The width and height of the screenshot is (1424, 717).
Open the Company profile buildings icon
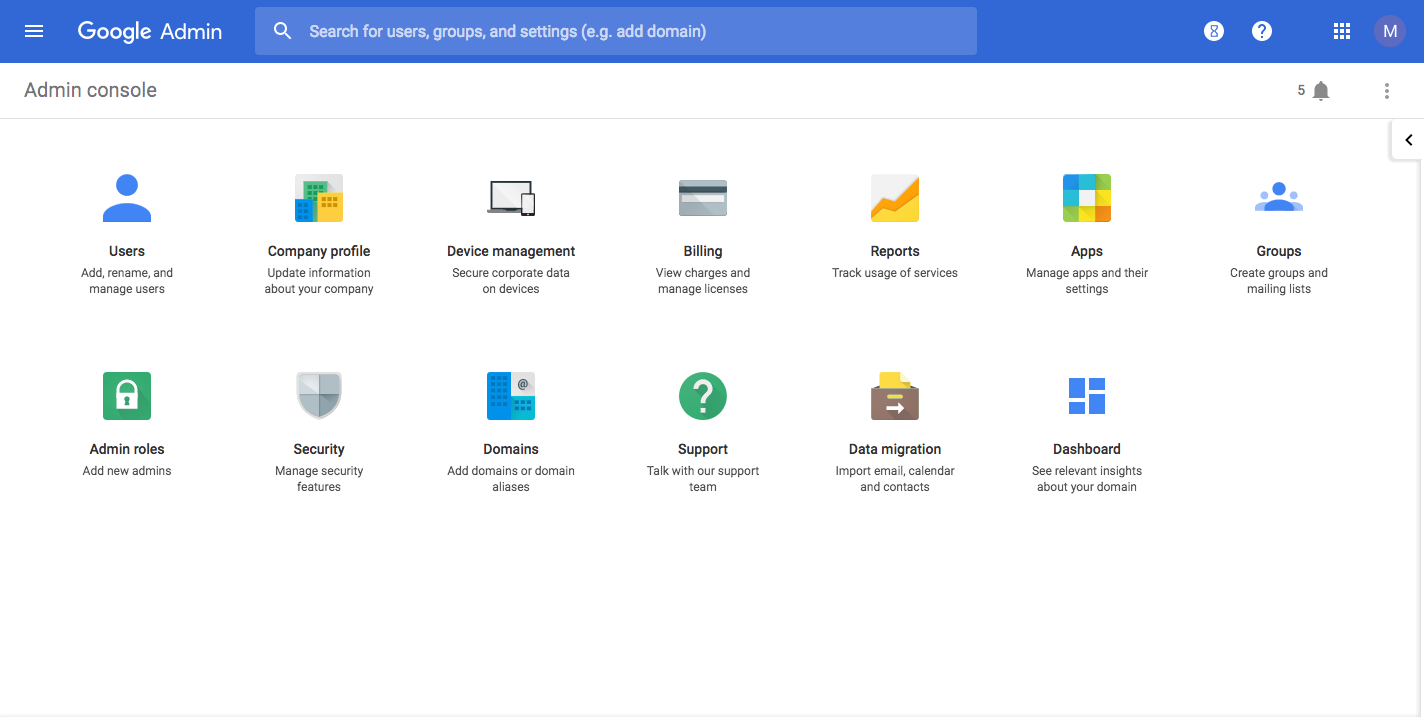(319, 198)
